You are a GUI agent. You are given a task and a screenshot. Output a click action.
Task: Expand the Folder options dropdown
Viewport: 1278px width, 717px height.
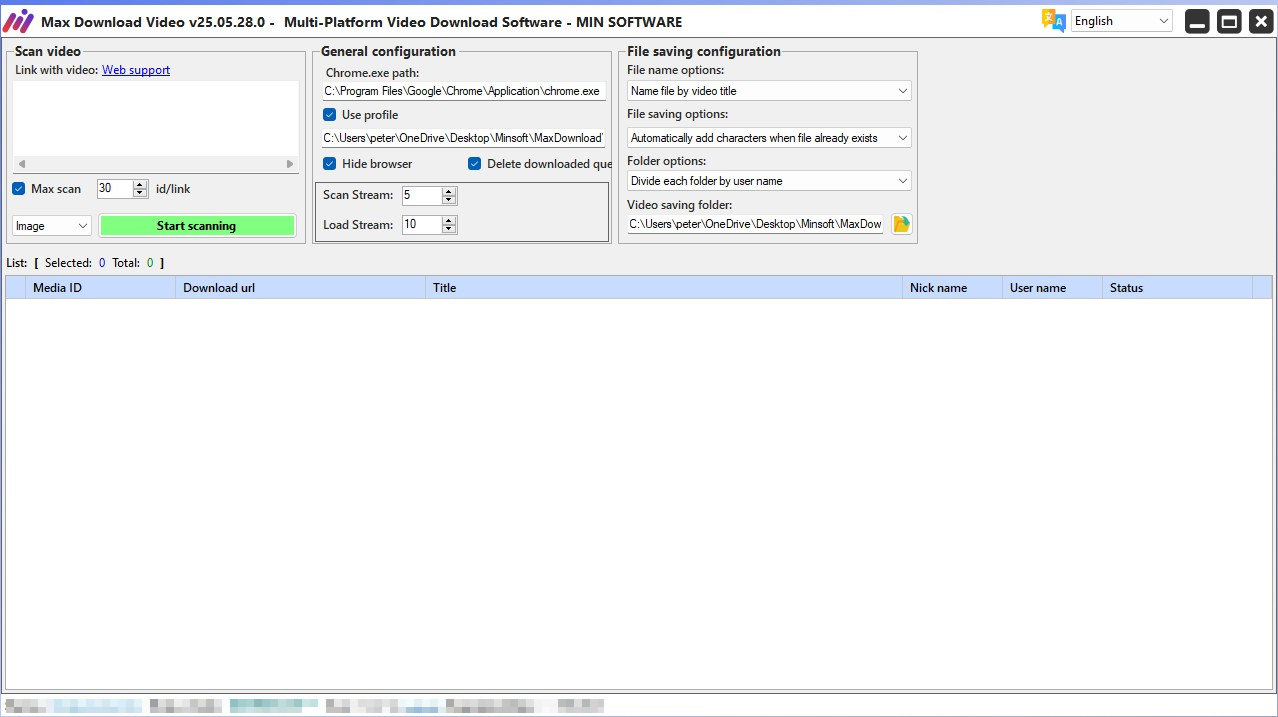769,181
